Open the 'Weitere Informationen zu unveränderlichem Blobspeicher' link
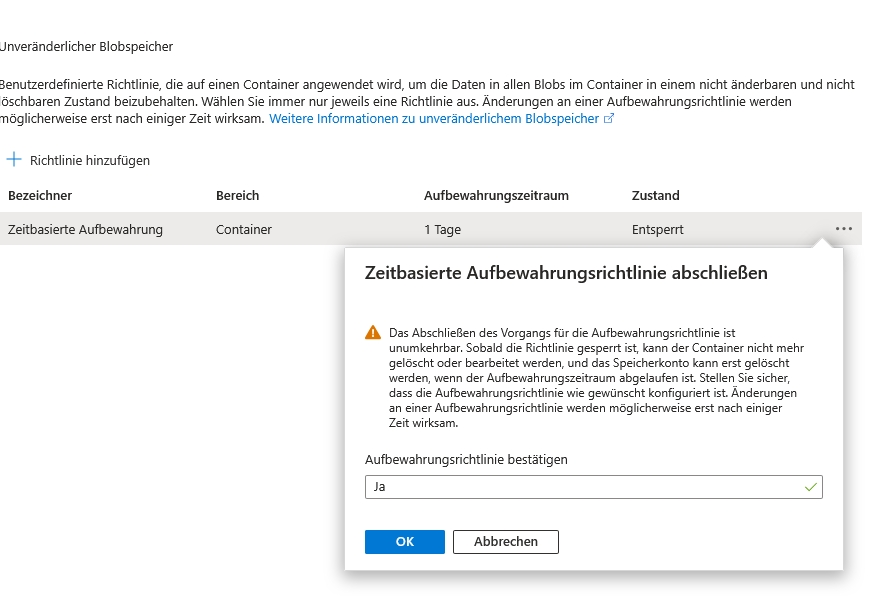Viewport: 882px width, 596px height. click(x=435, y=119)
